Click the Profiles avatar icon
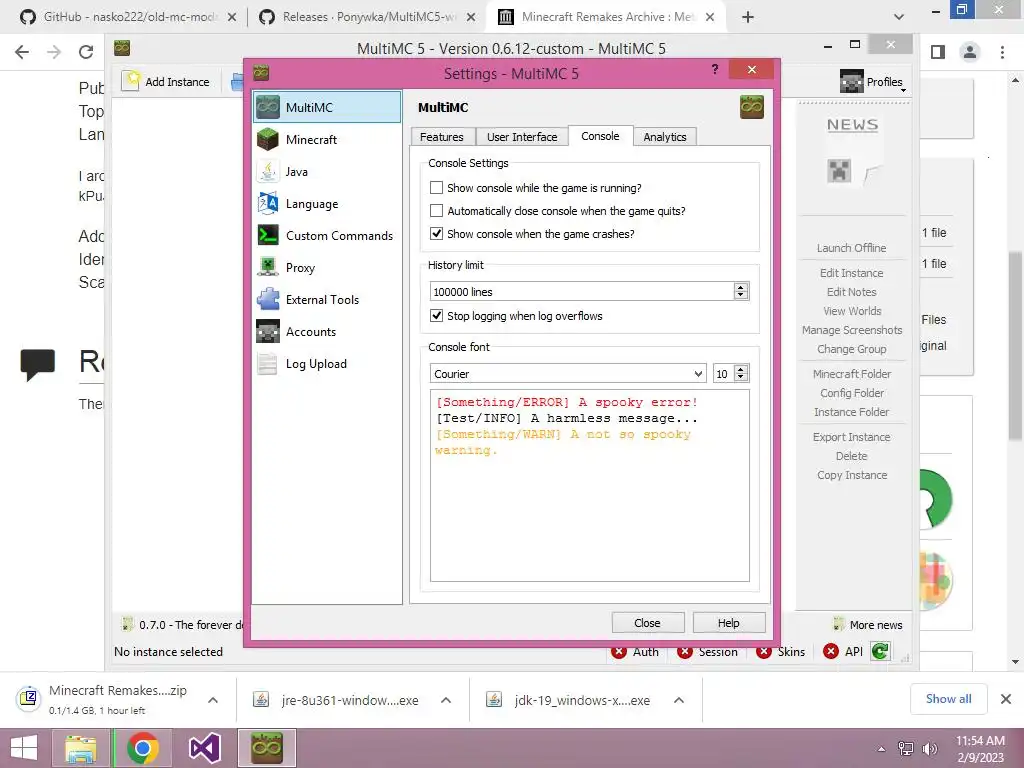Screen dimensions: 1024x768 point(851,82)
